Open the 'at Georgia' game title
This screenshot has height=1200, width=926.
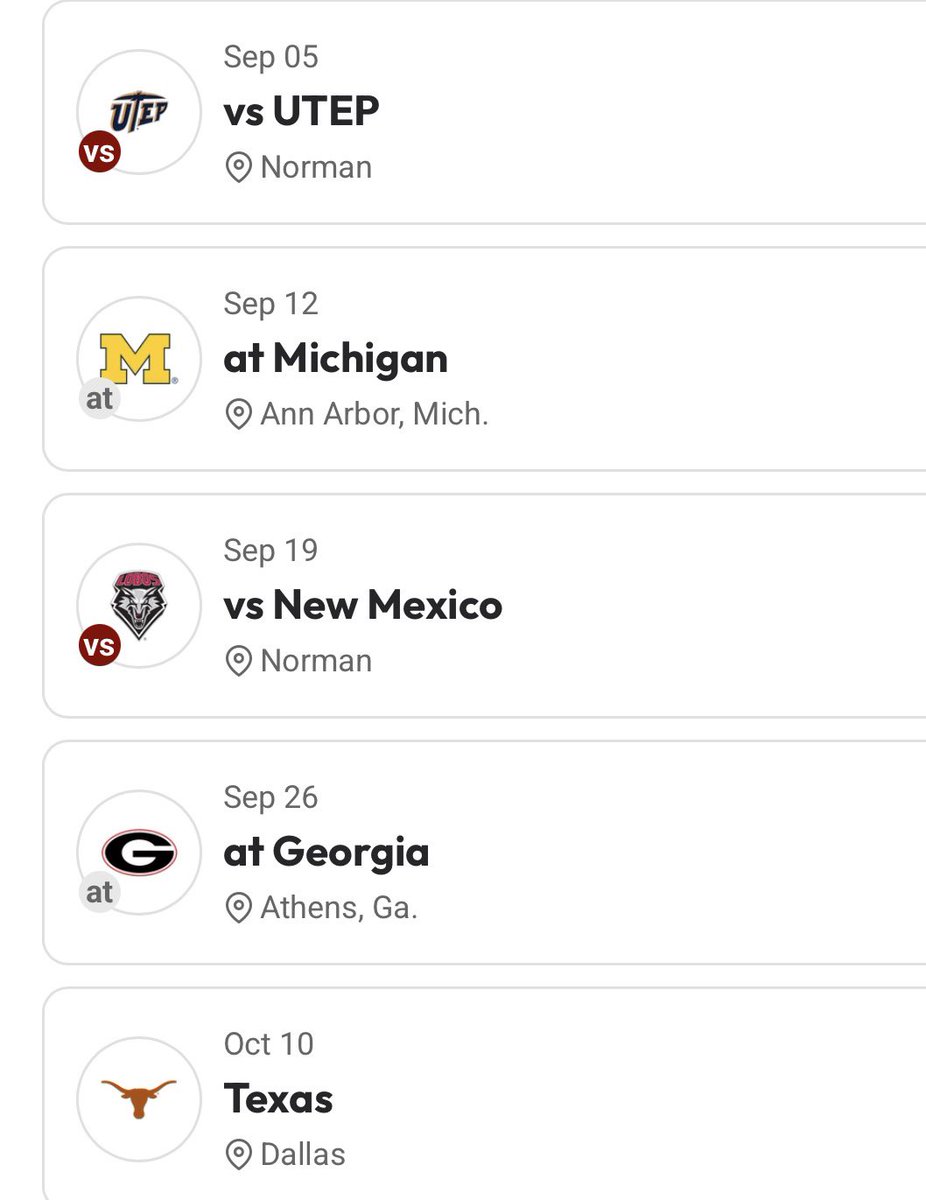326,853
